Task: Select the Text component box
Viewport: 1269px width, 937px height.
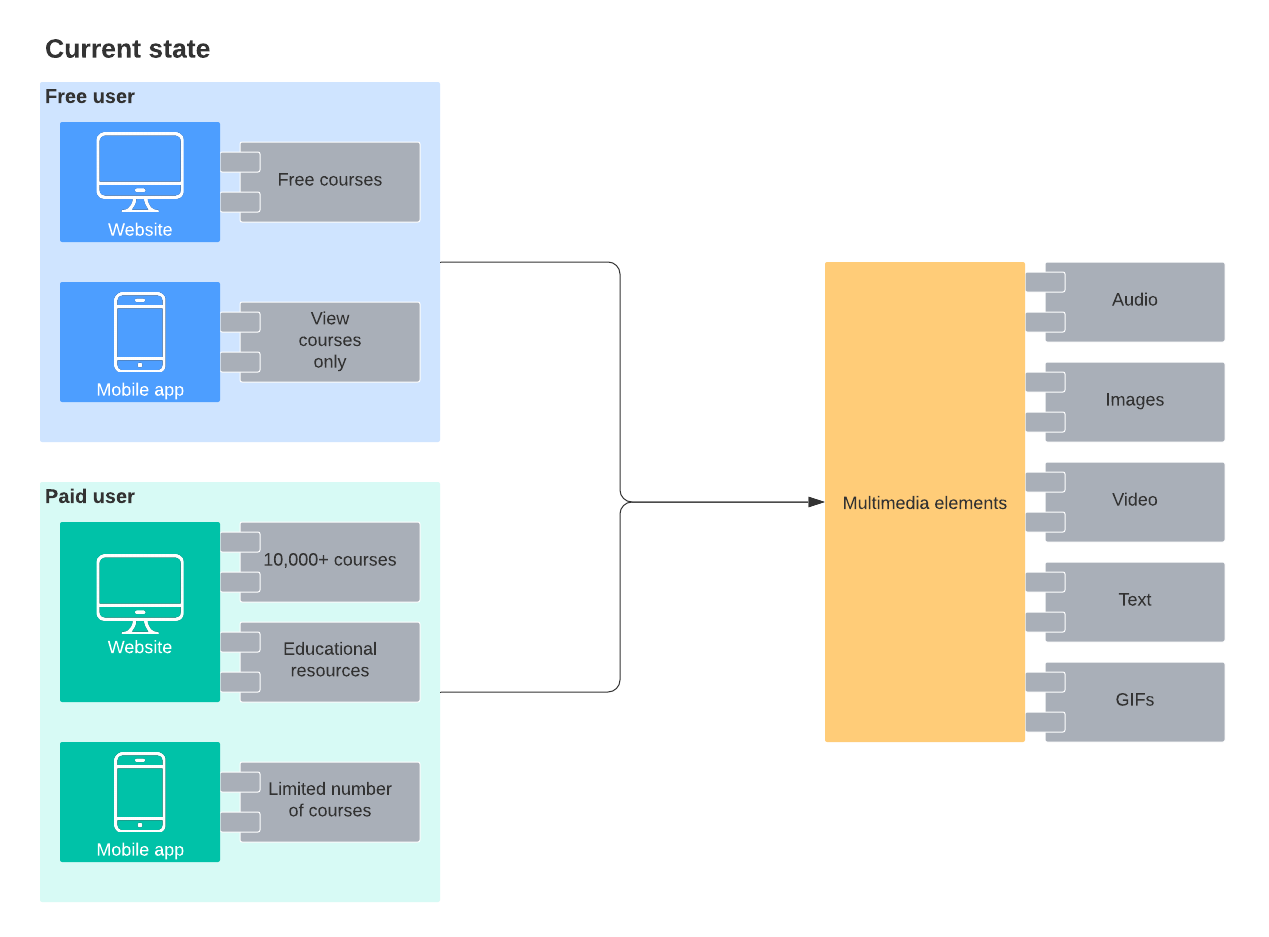Action: 1134,601
